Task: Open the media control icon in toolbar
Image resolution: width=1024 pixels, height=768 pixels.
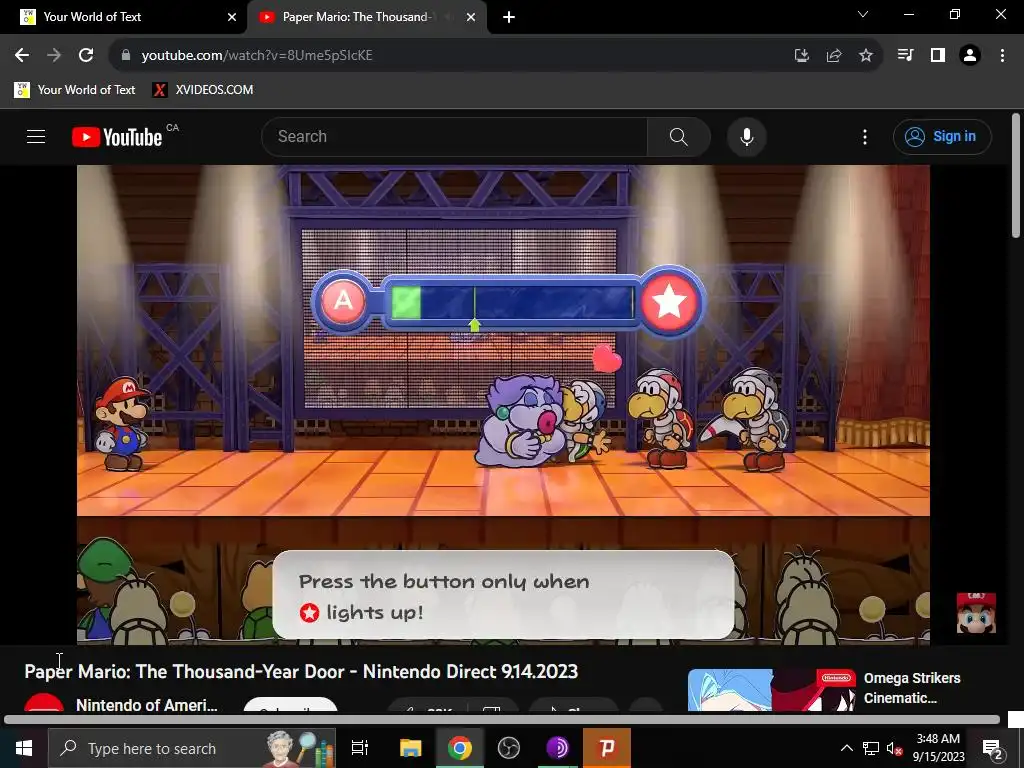Action: [905, 56]
